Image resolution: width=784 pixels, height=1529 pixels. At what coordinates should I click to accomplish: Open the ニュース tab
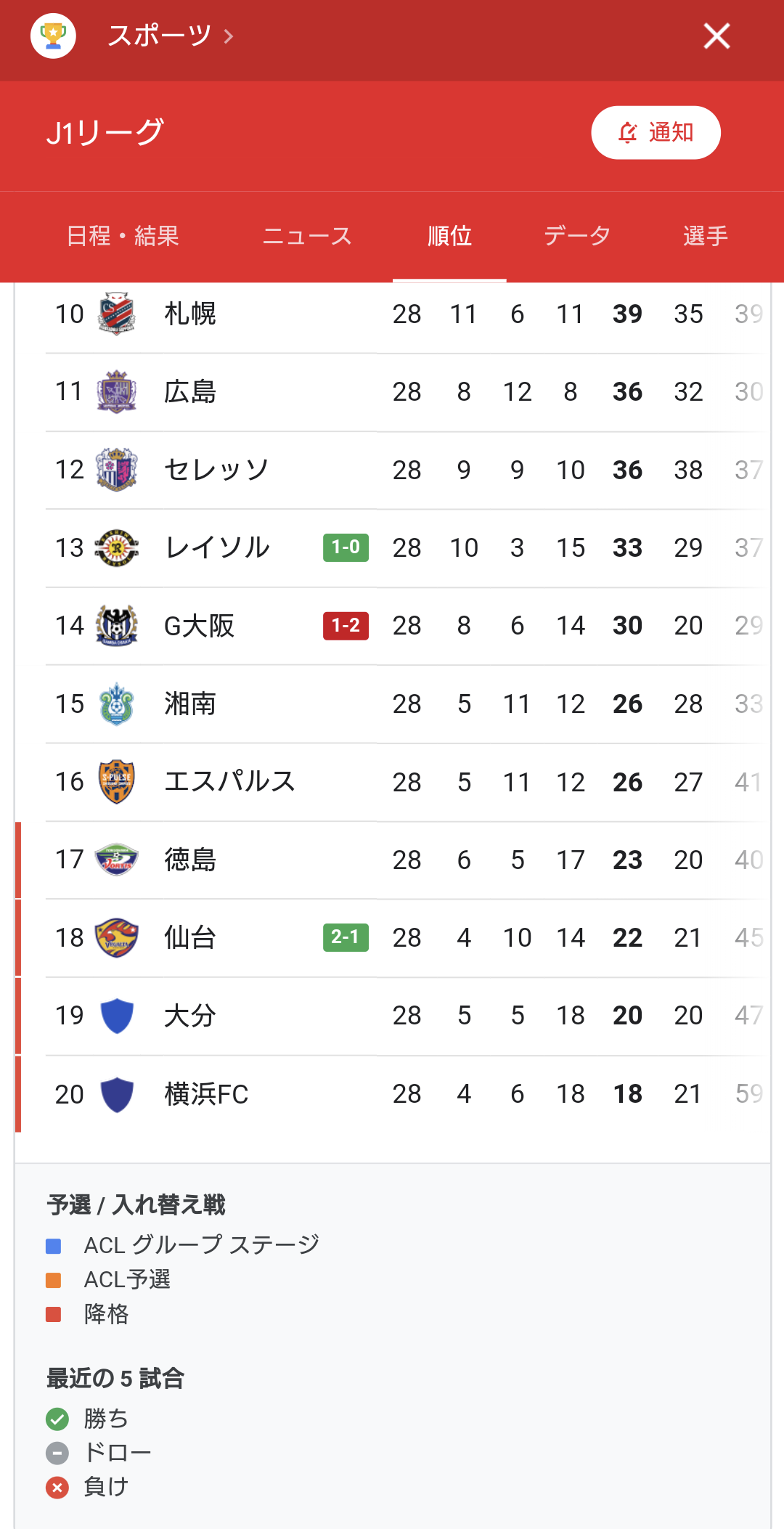coord(307,236)
